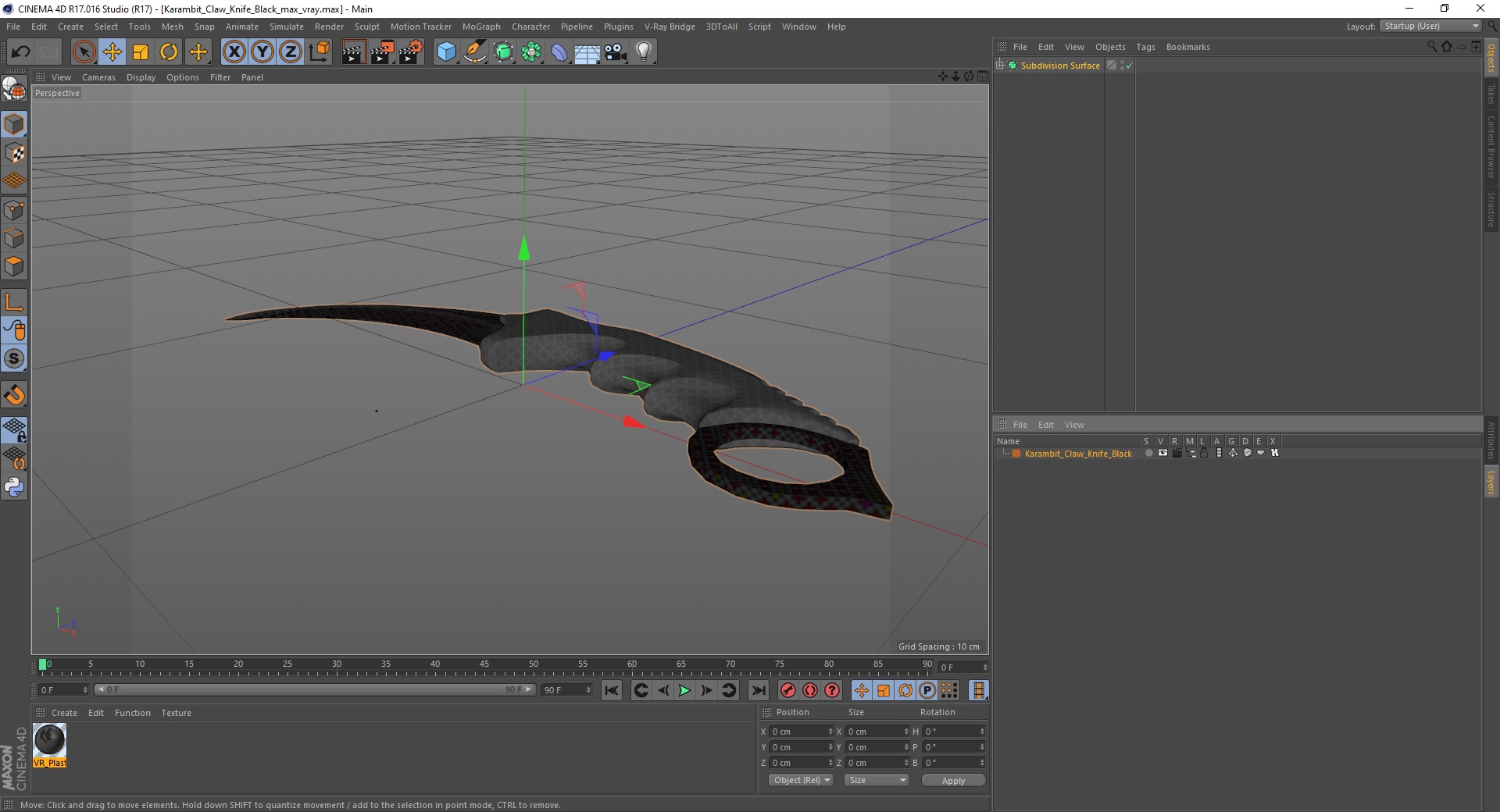
Task: Click Play Forwards button
Action: [684, 690]
